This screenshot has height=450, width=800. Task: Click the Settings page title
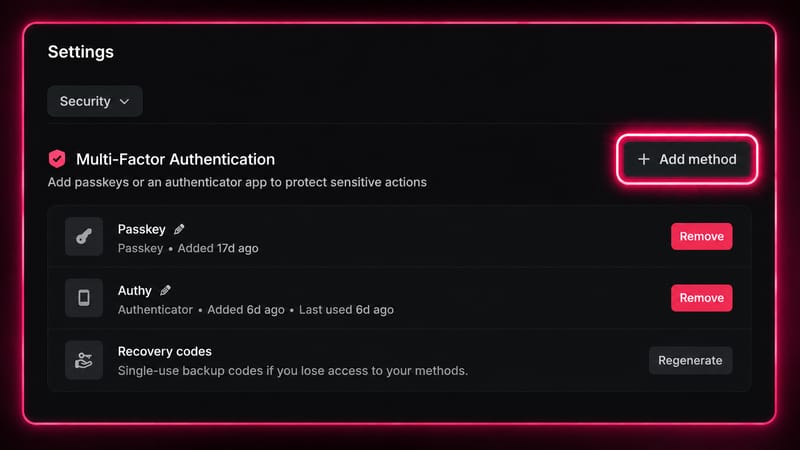pyautogui.click(x=81, y=52)
